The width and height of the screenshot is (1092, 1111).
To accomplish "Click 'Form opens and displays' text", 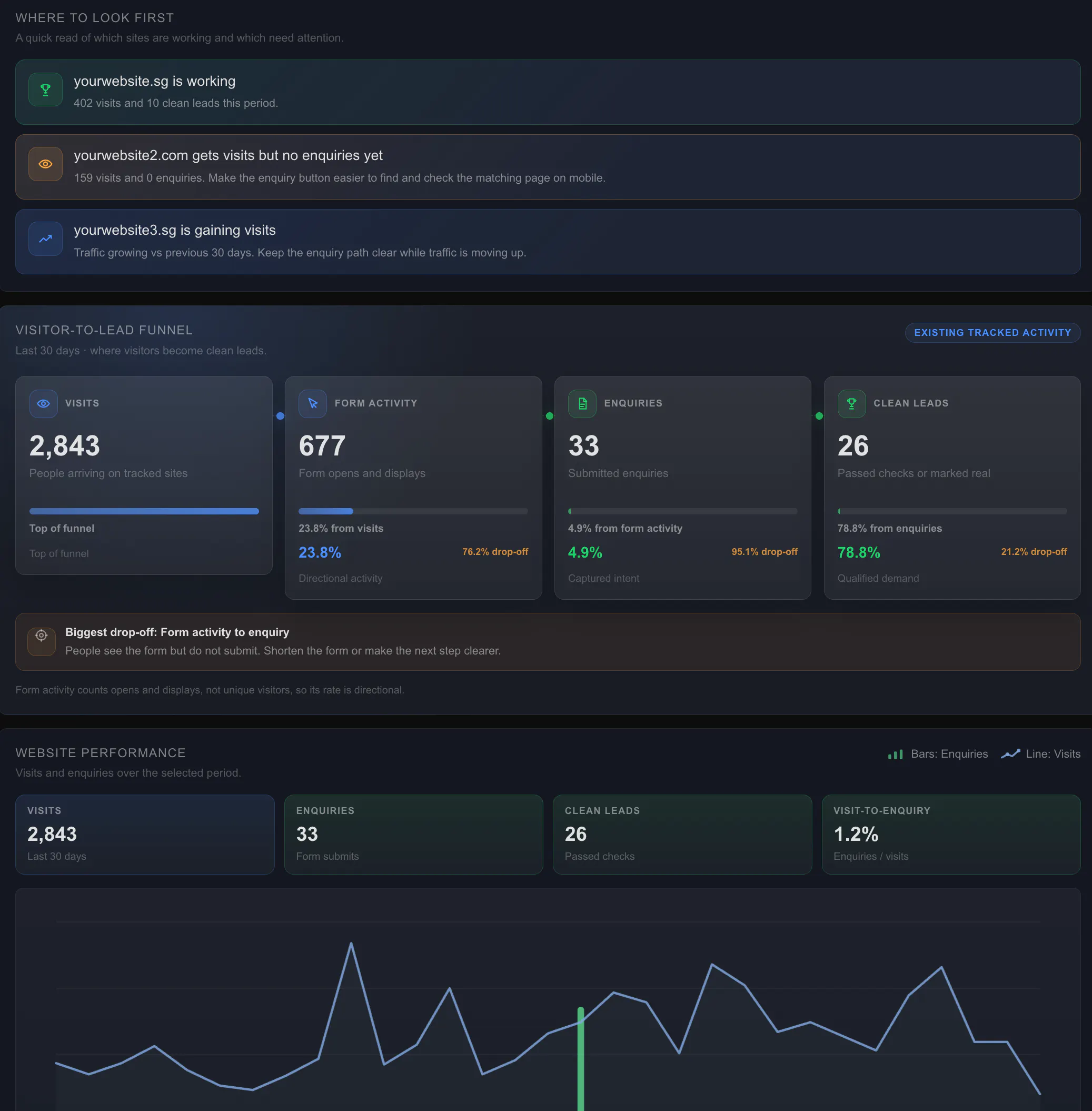I will [362, 473].
